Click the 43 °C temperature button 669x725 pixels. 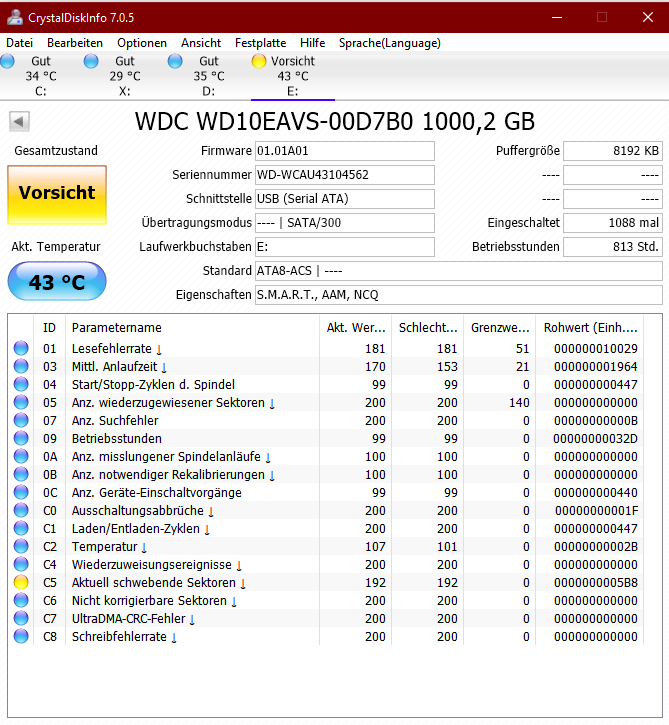pos(57,281)
